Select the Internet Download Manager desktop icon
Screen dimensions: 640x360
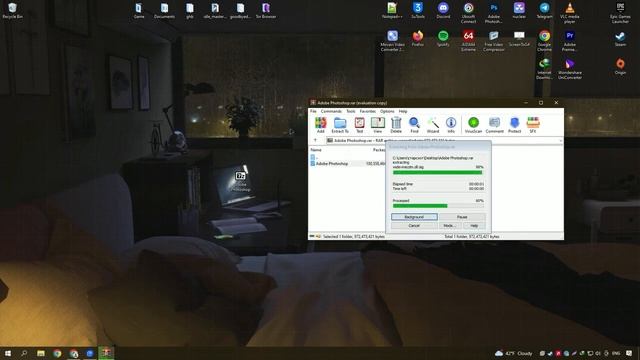tap(544, 69)
